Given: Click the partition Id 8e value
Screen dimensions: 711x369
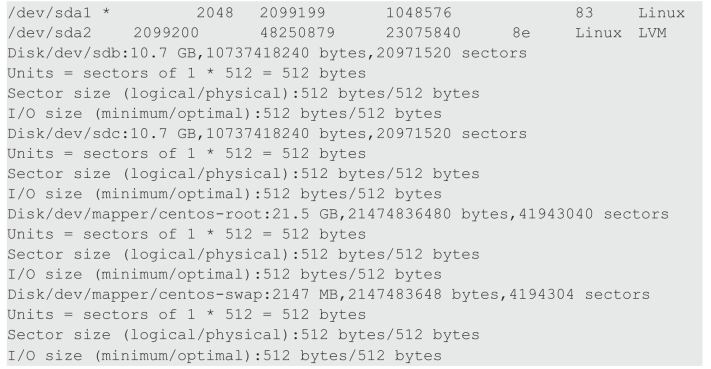Looking at the screenshot, I should [x=521, y=33].
